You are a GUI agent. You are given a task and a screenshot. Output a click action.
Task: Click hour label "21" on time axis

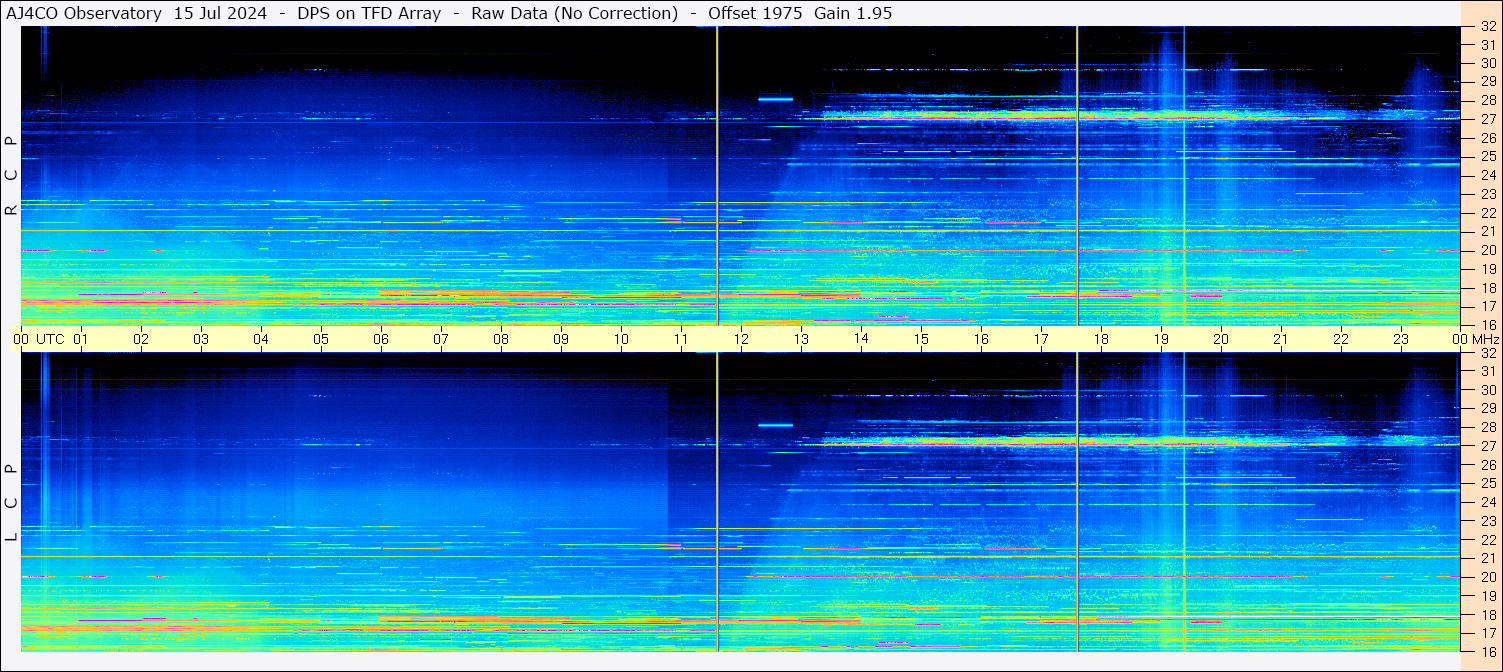[1281, 339]
